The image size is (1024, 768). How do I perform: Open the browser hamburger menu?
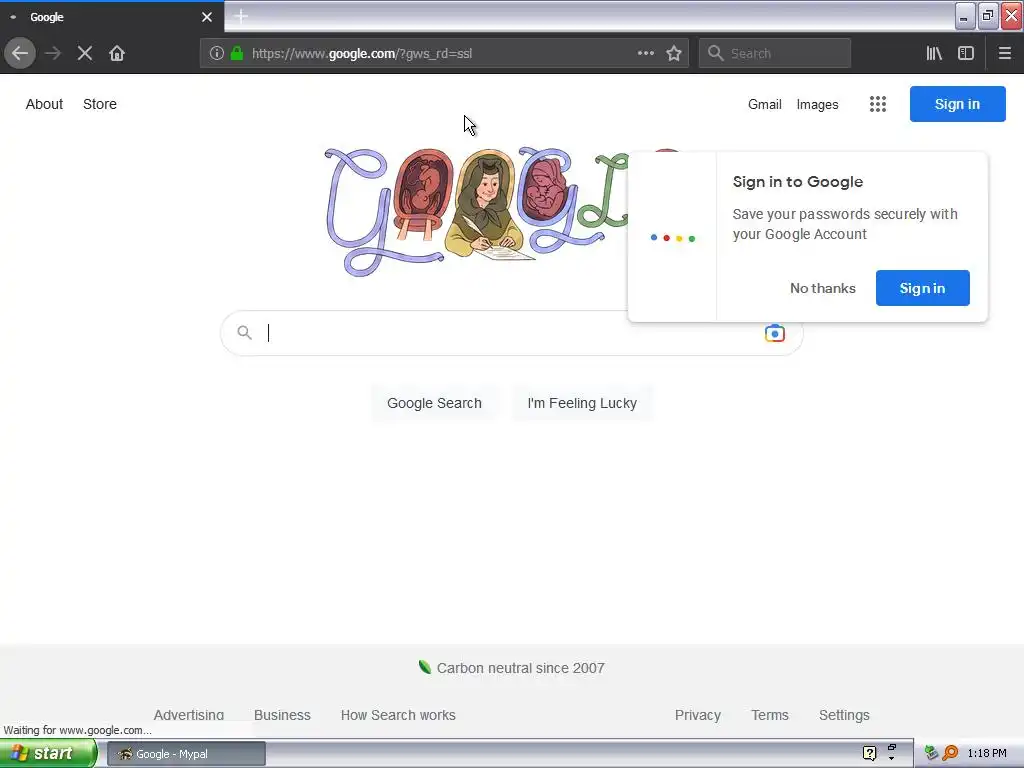[x=1005, y=53]
